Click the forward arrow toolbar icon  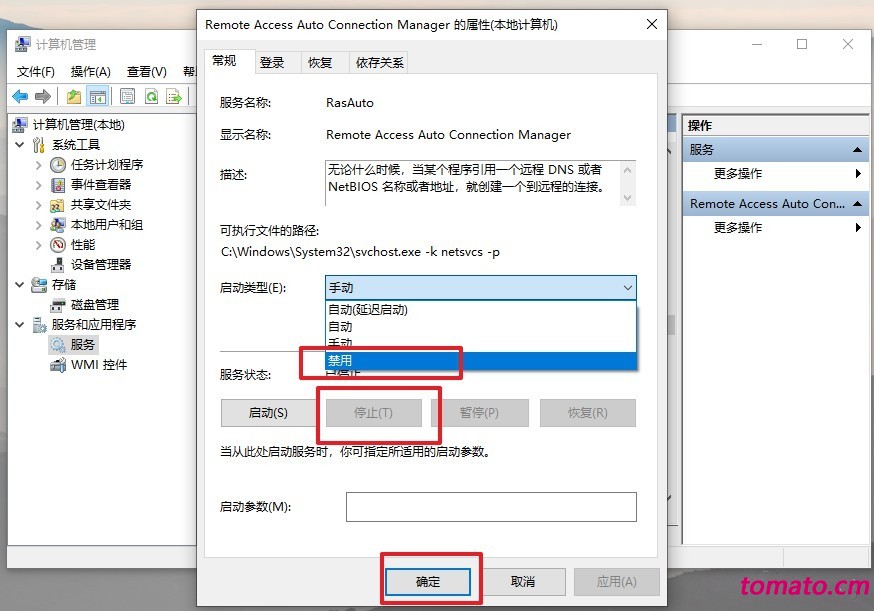(x=43, y=96)
